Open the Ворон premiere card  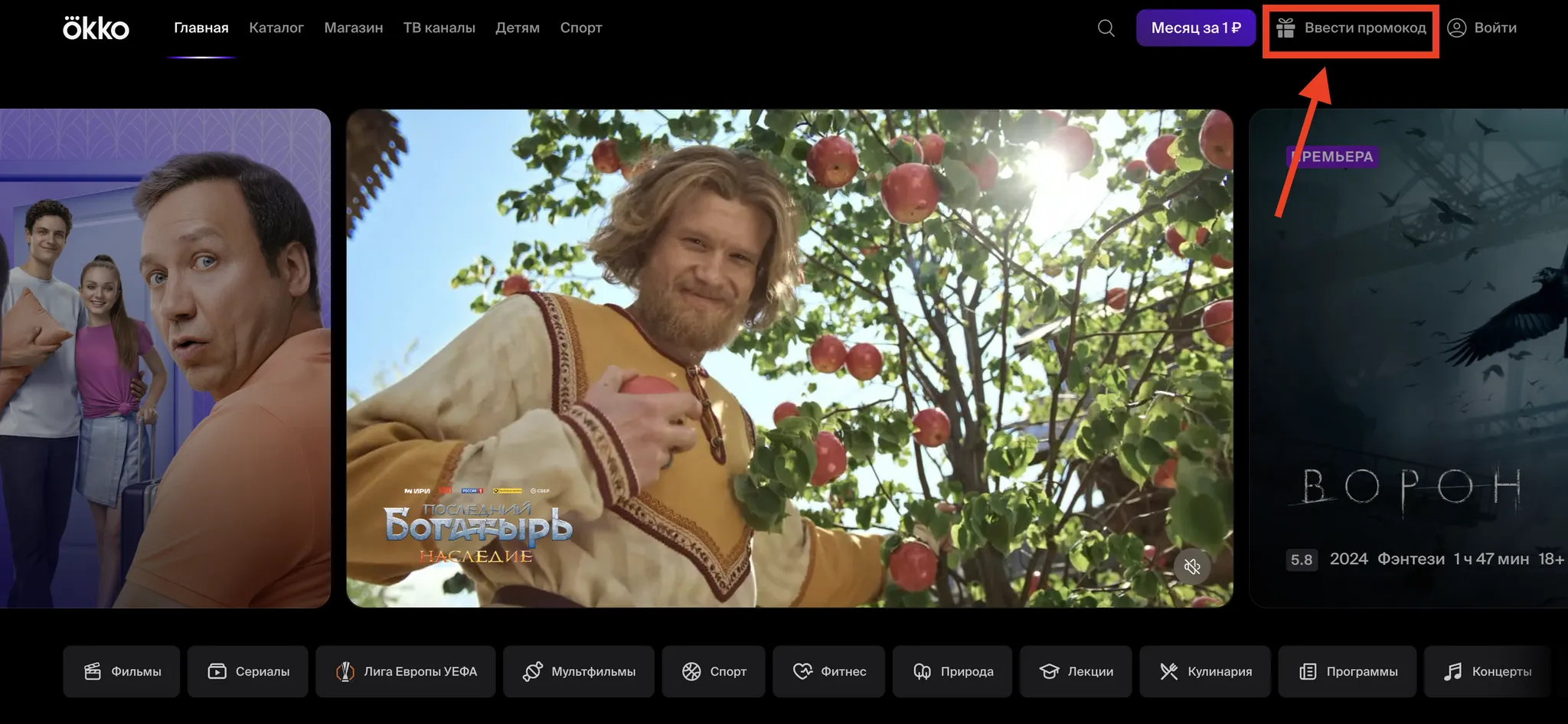[1409, 358]
